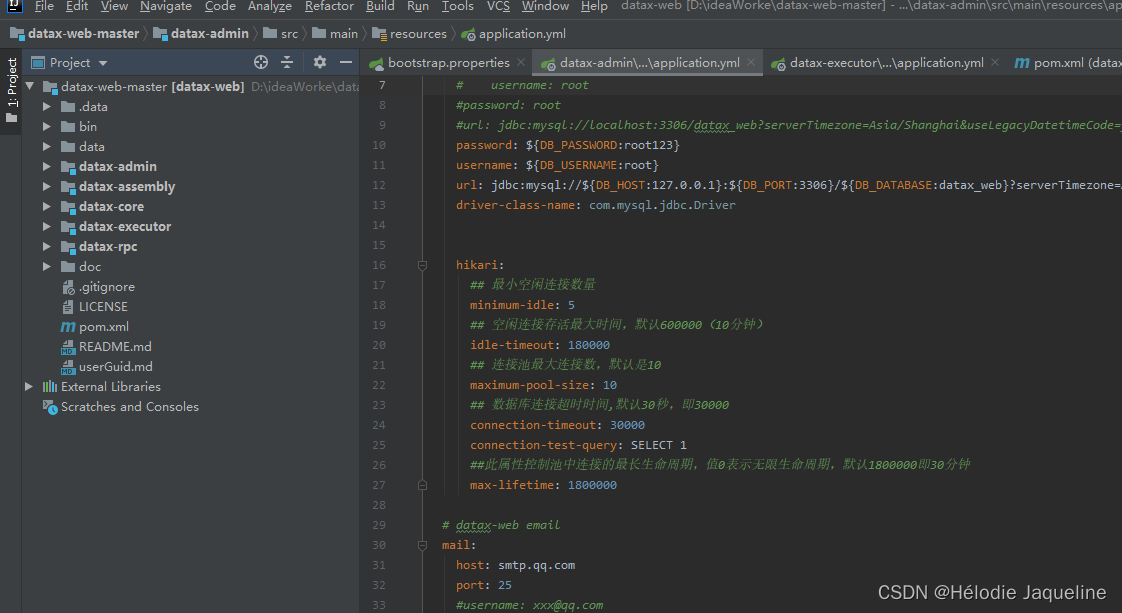This screenshot has width=1122, height=613.
Task: Open Project panel settings gear
Action: (x=320, y=62)
